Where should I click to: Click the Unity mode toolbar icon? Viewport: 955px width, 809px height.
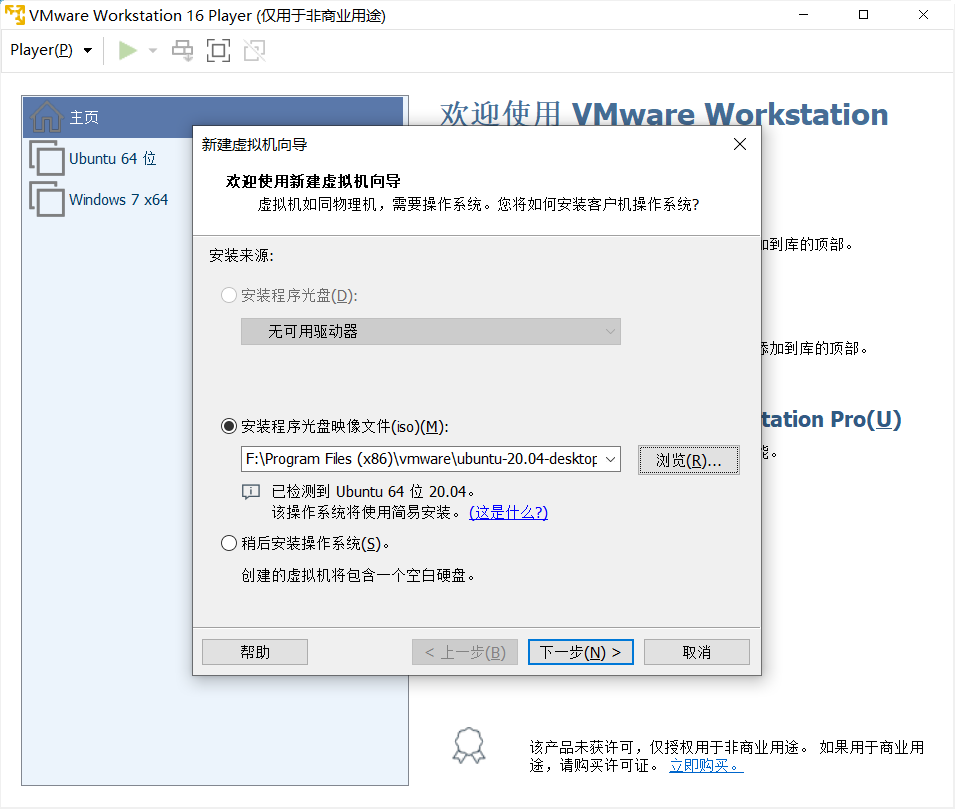tap(255, 51)
